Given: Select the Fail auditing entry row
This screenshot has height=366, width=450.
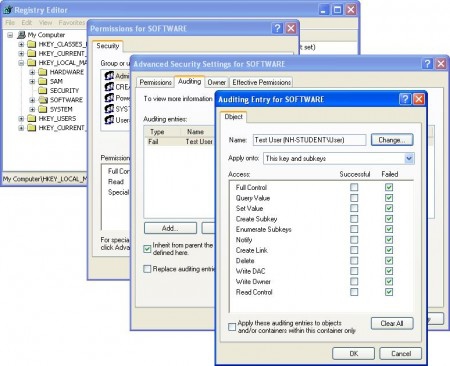Looking at the screenshot, I should click(180, 142).
